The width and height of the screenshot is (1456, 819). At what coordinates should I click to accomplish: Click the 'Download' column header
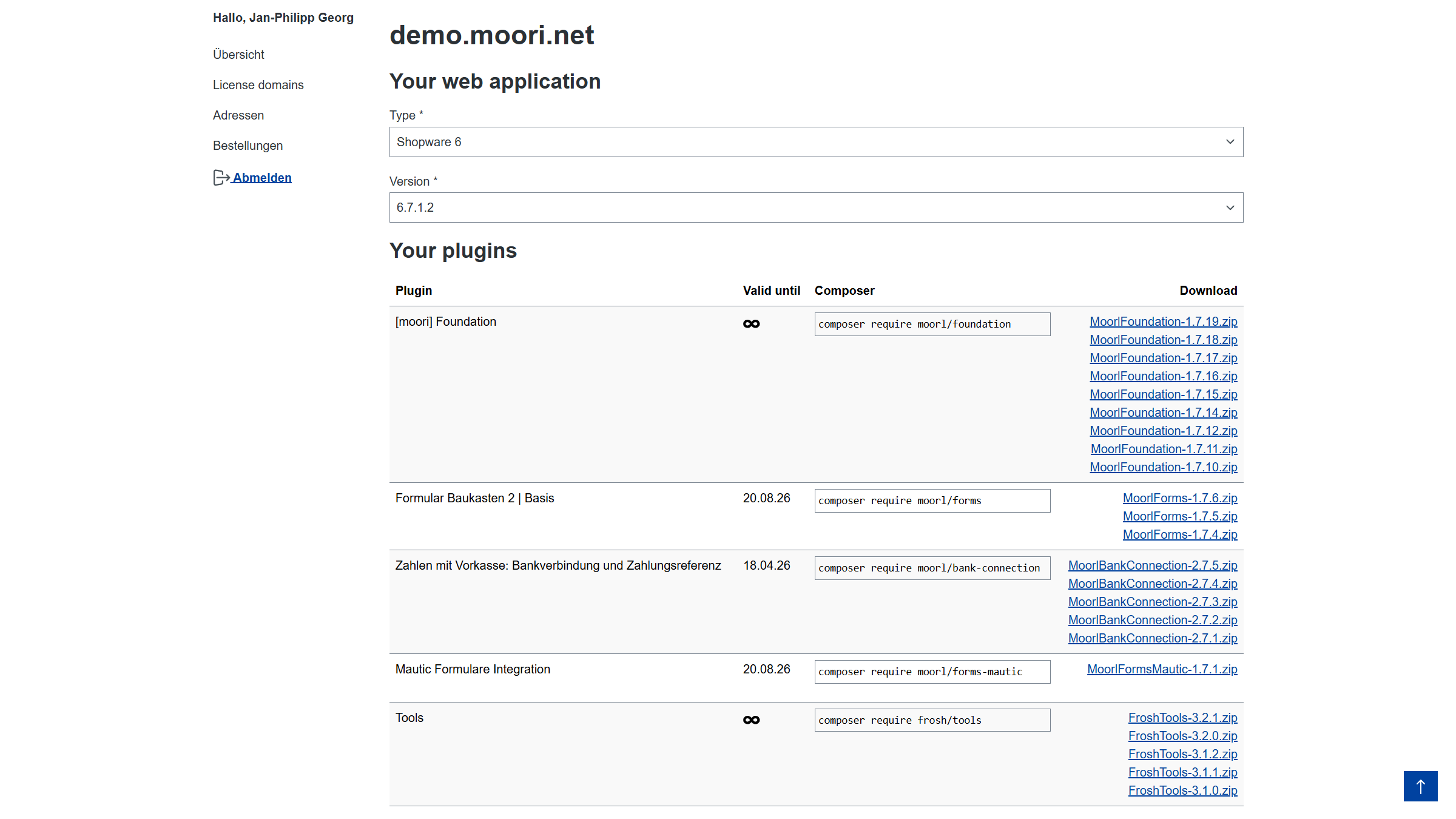coord(1208,291)
